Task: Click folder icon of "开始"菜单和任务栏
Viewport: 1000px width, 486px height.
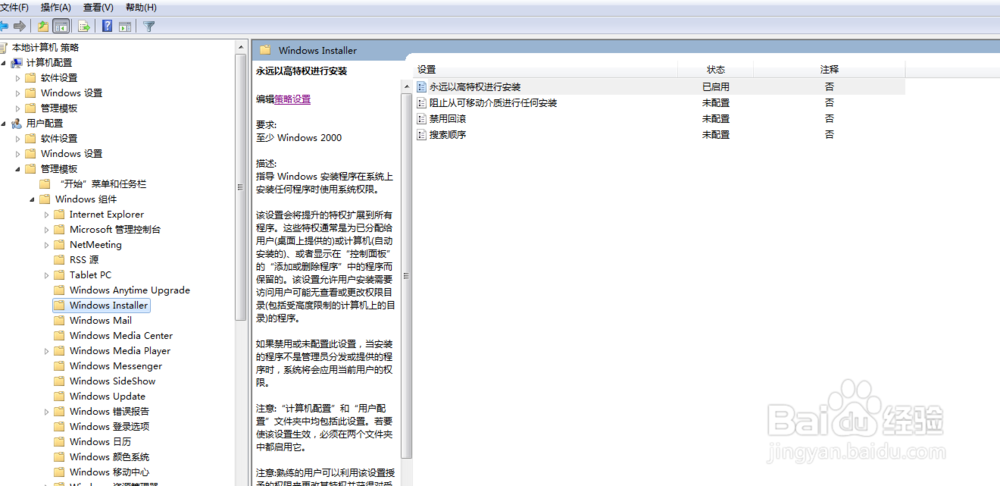Action: (45, 184)
